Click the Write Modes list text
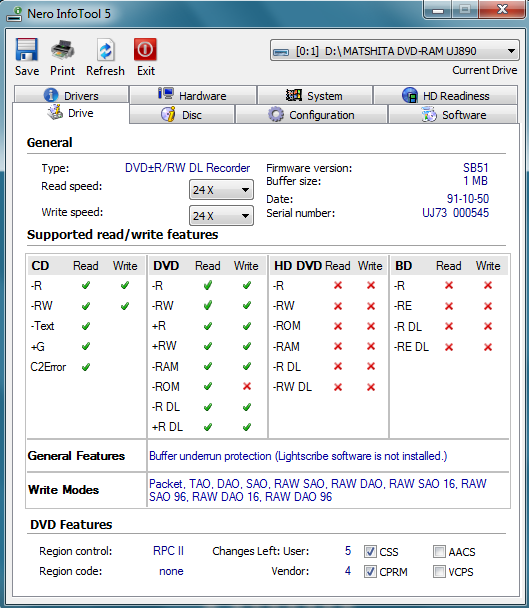 tap(318, 490)
